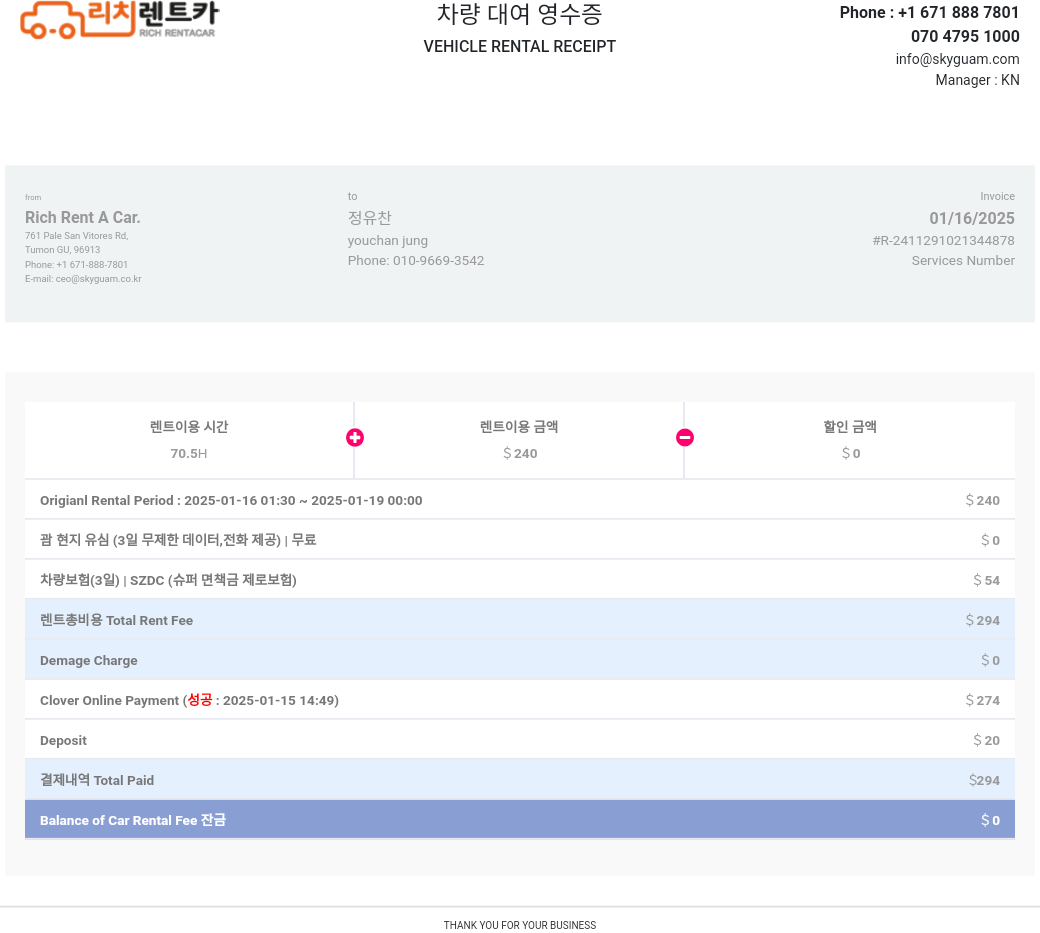The width and height of the screenshot is (1040, 933).
Task: Click the Services Number label
Action: point(963,261)
